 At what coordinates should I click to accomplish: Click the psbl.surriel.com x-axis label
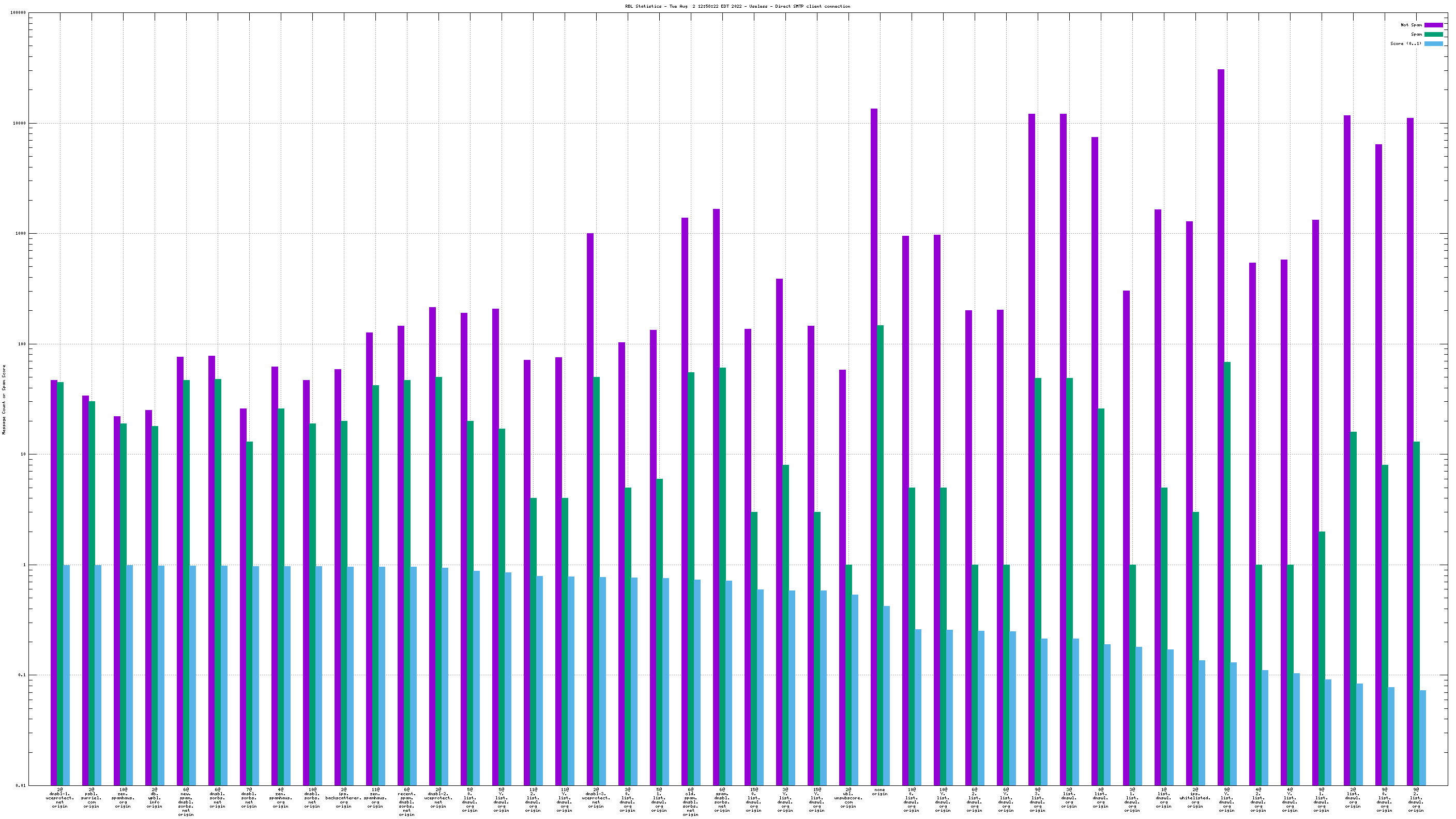coord(91,797)
